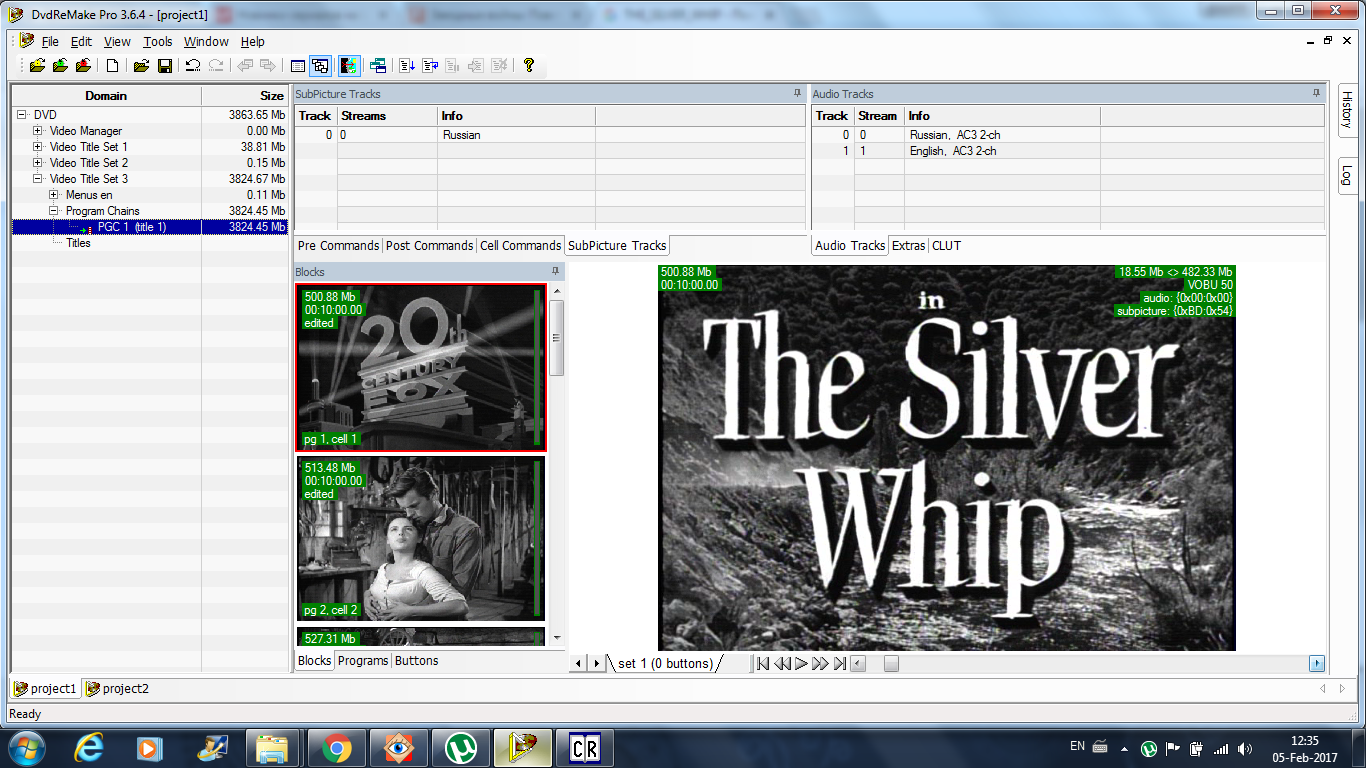This screenshot has width=1366, height=768.
Task: Switch to the Programs tab
Action: (x=362, y=661)
